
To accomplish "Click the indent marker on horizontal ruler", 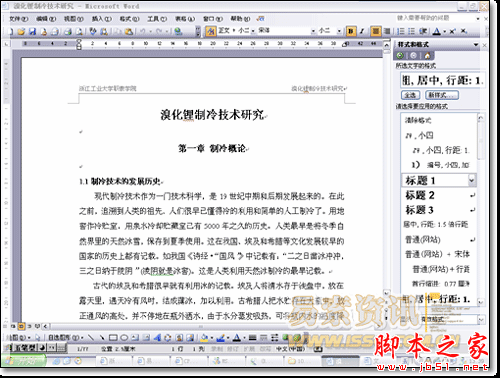I will [x=79, y=44].
